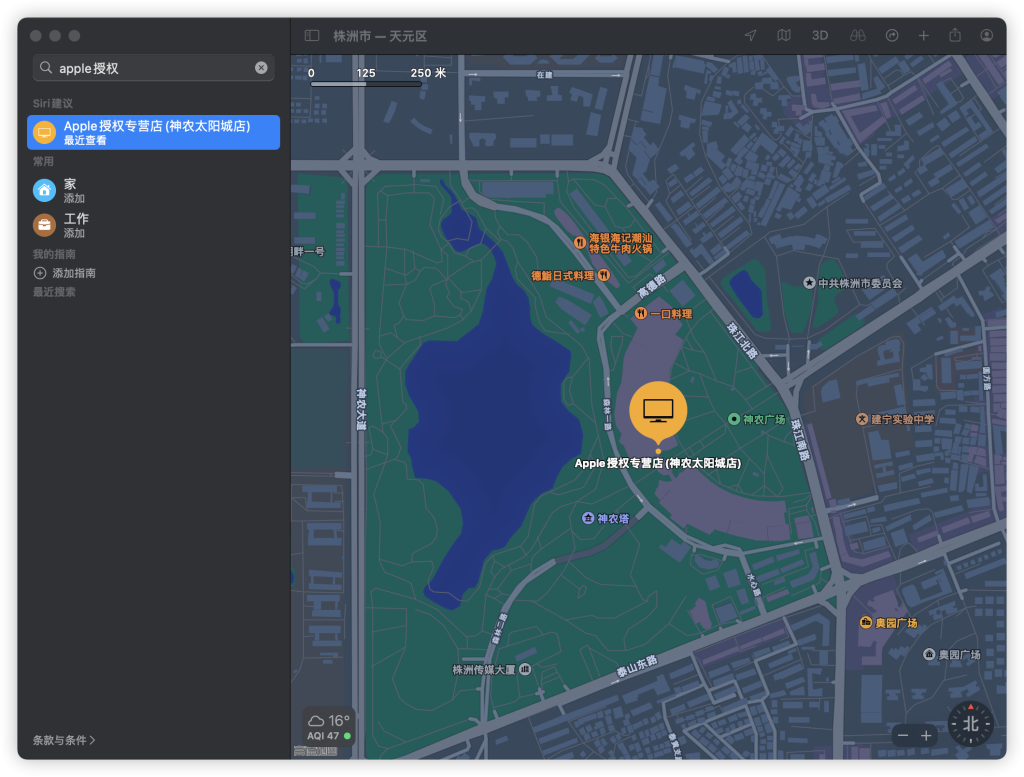Open the 条款与条件 link
This screenshot has width=1024, height=777.
[64, 741]
